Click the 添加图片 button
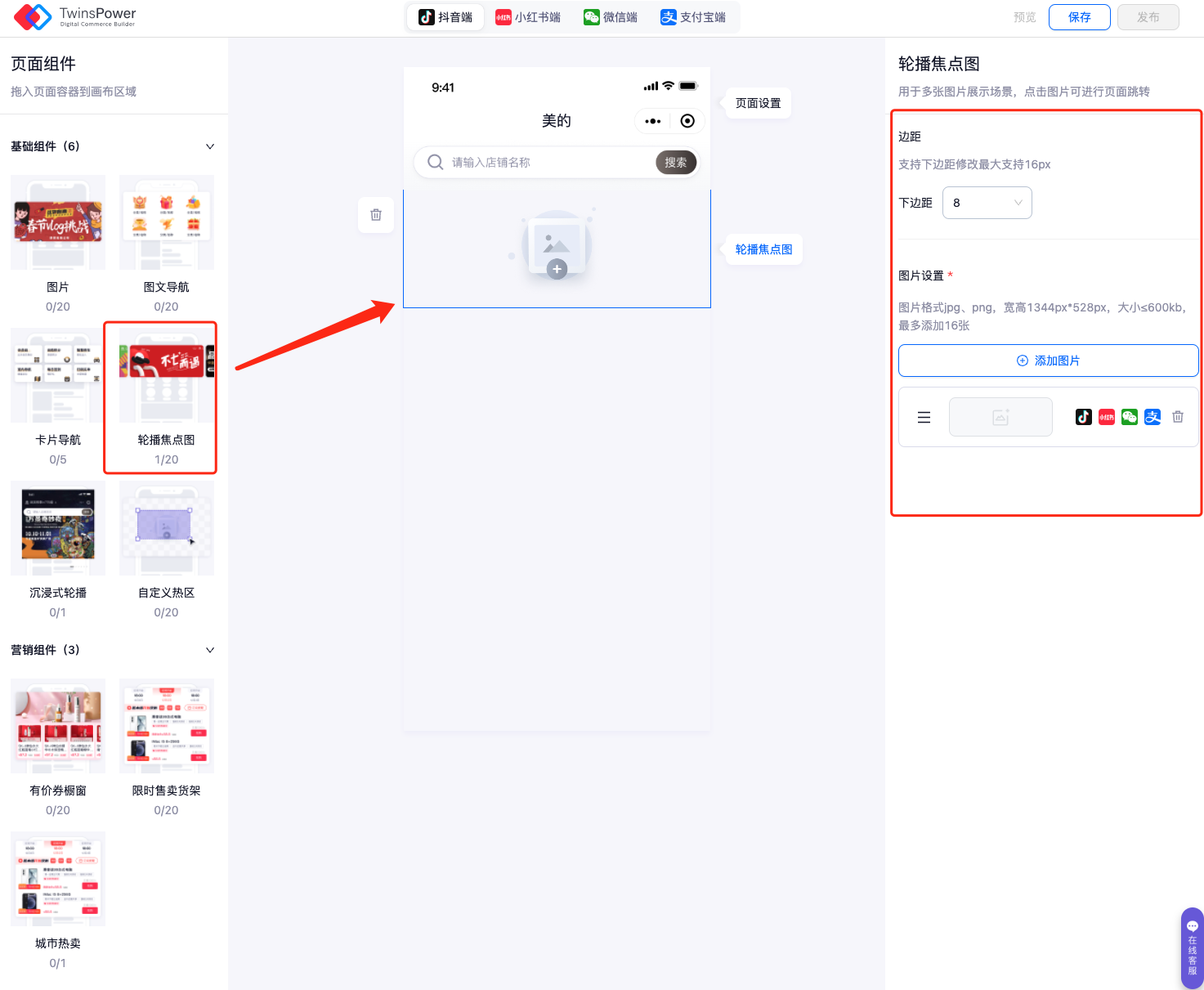The image size is (1204, 990). [1048, 361]
